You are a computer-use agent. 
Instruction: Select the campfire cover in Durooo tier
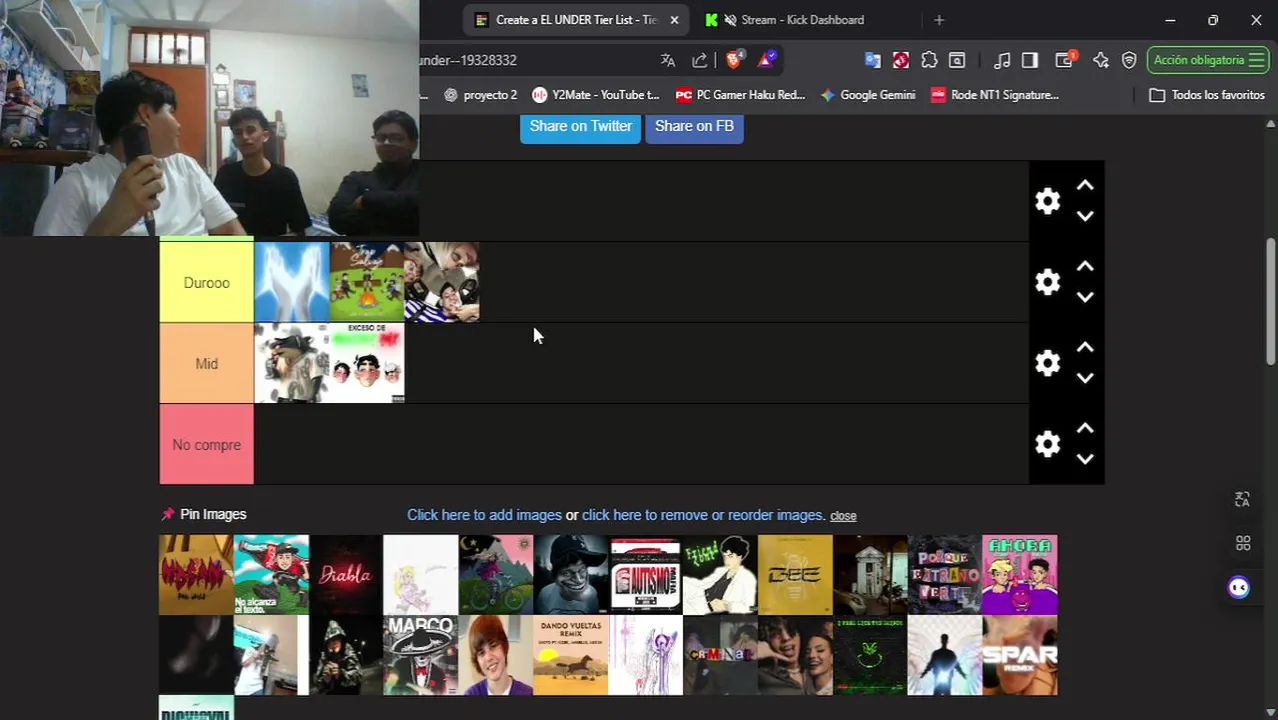pos(367,282)
